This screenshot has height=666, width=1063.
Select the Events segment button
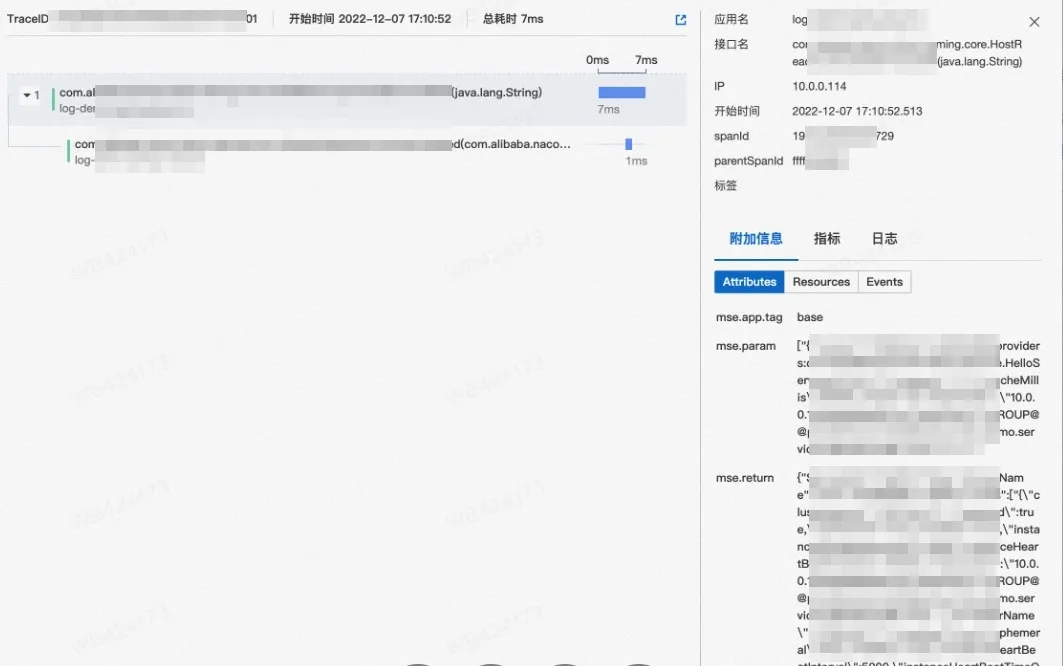(x=885, y=281)
